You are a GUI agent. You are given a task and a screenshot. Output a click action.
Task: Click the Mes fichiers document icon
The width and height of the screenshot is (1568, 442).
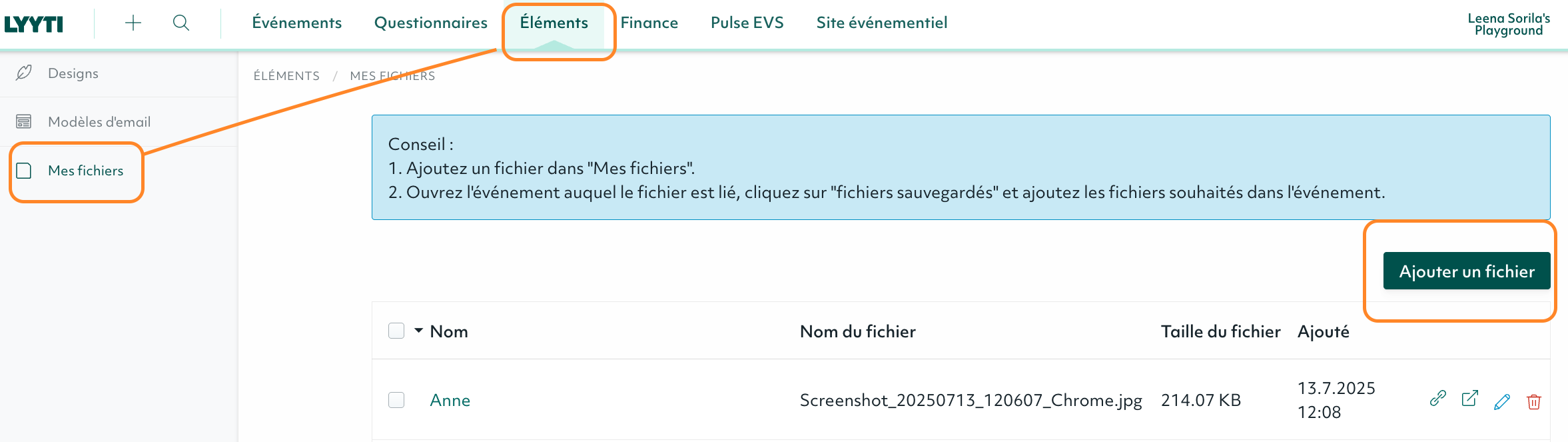[x=24, y=171]
